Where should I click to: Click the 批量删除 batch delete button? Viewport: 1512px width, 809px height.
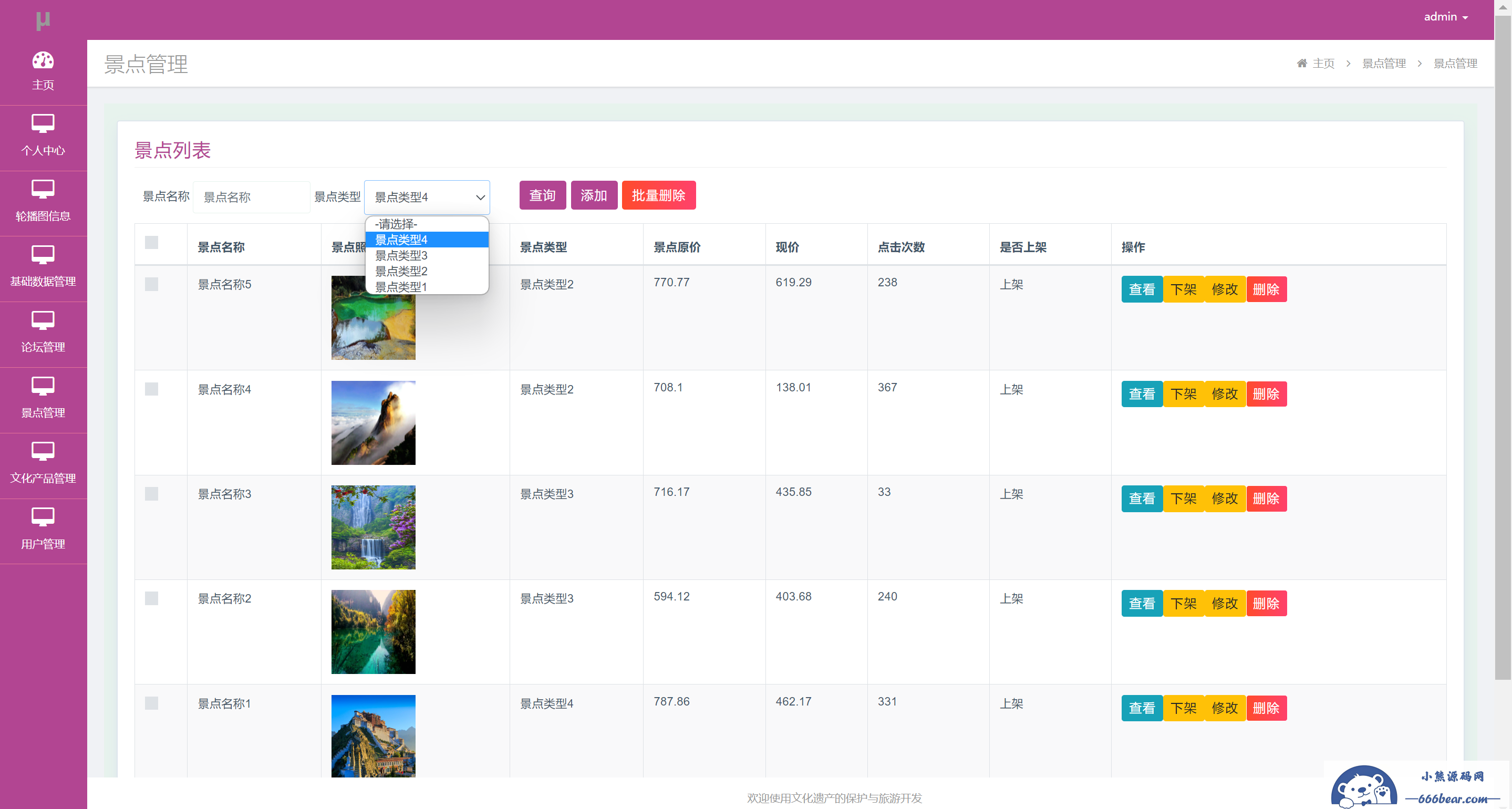pos(659,195)
